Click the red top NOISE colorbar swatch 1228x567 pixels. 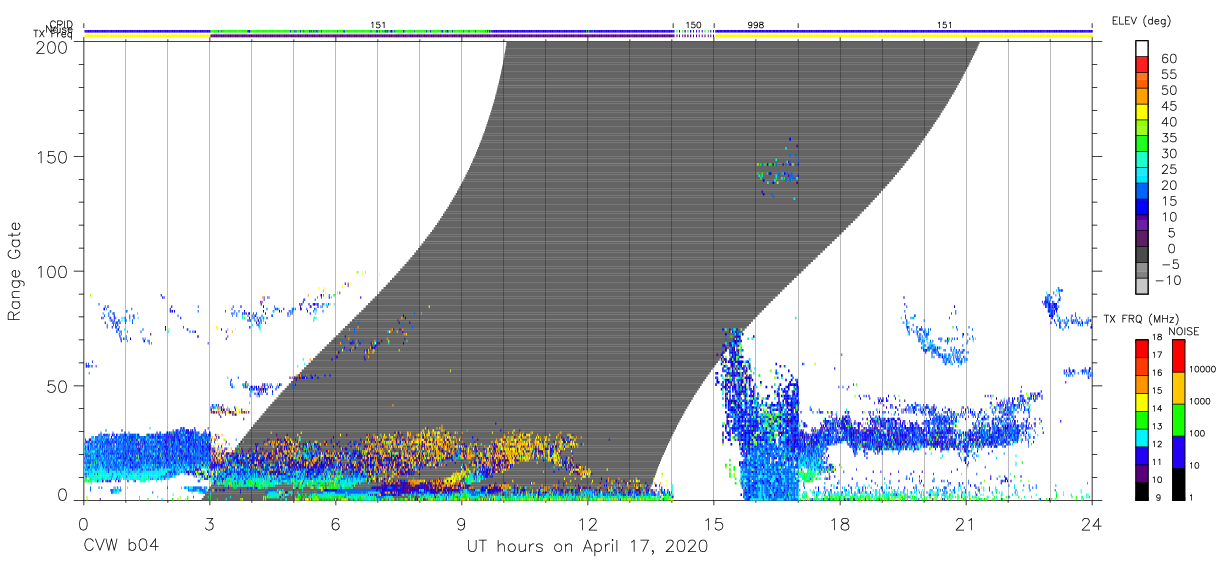[1178, 355]
